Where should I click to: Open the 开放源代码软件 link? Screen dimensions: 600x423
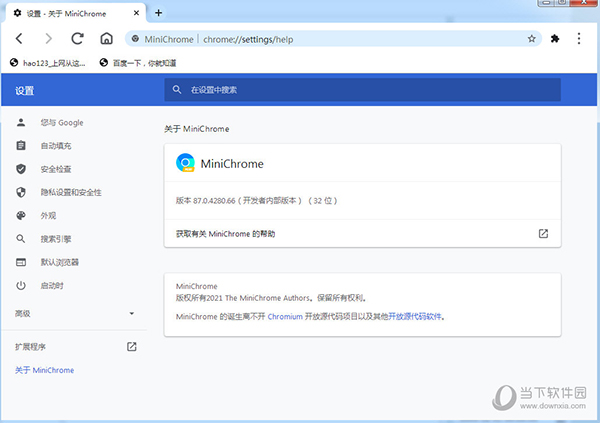tap(415, 317)
